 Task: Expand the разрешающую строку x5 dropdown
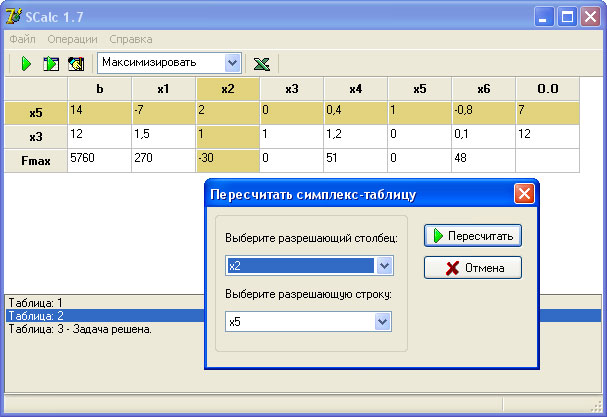(383, 322)
